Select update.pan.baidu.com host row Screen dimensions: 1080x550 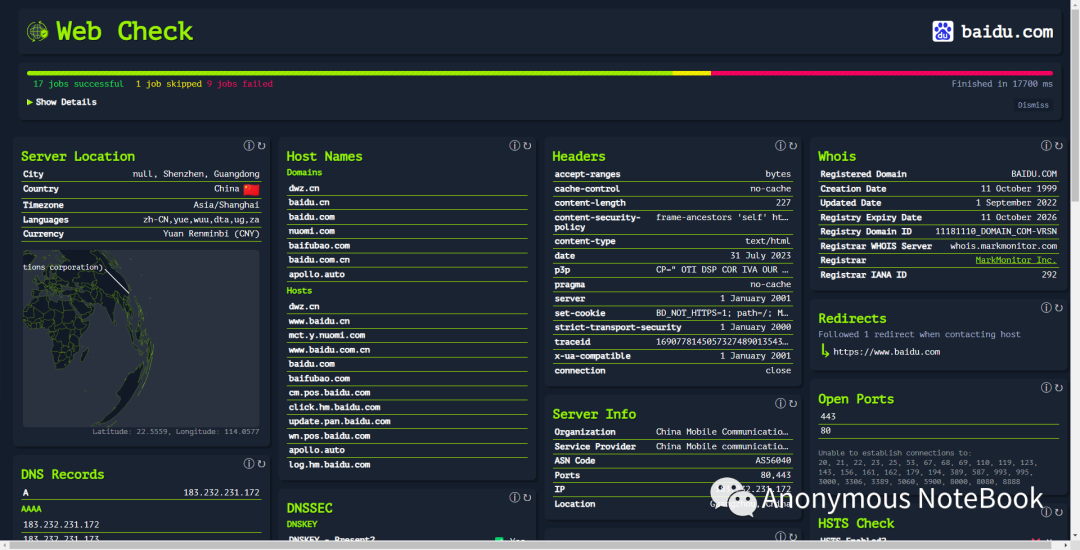click(407, 421)
